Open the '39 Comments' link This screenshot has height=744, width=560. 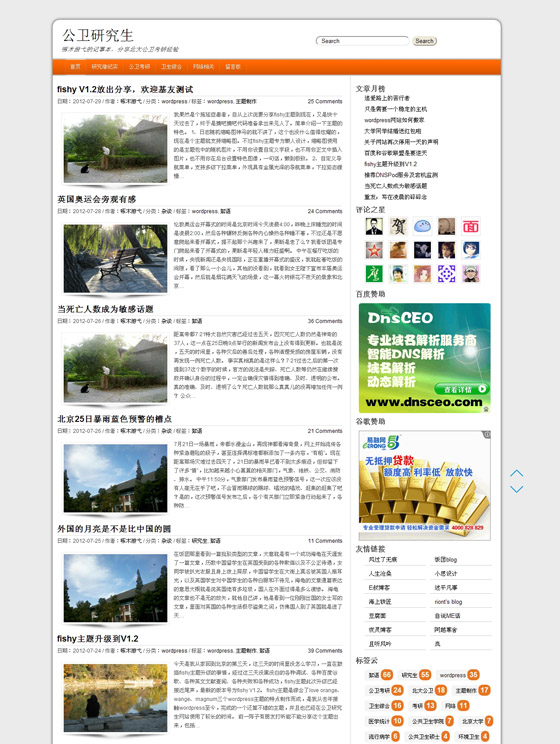(325, 651)
